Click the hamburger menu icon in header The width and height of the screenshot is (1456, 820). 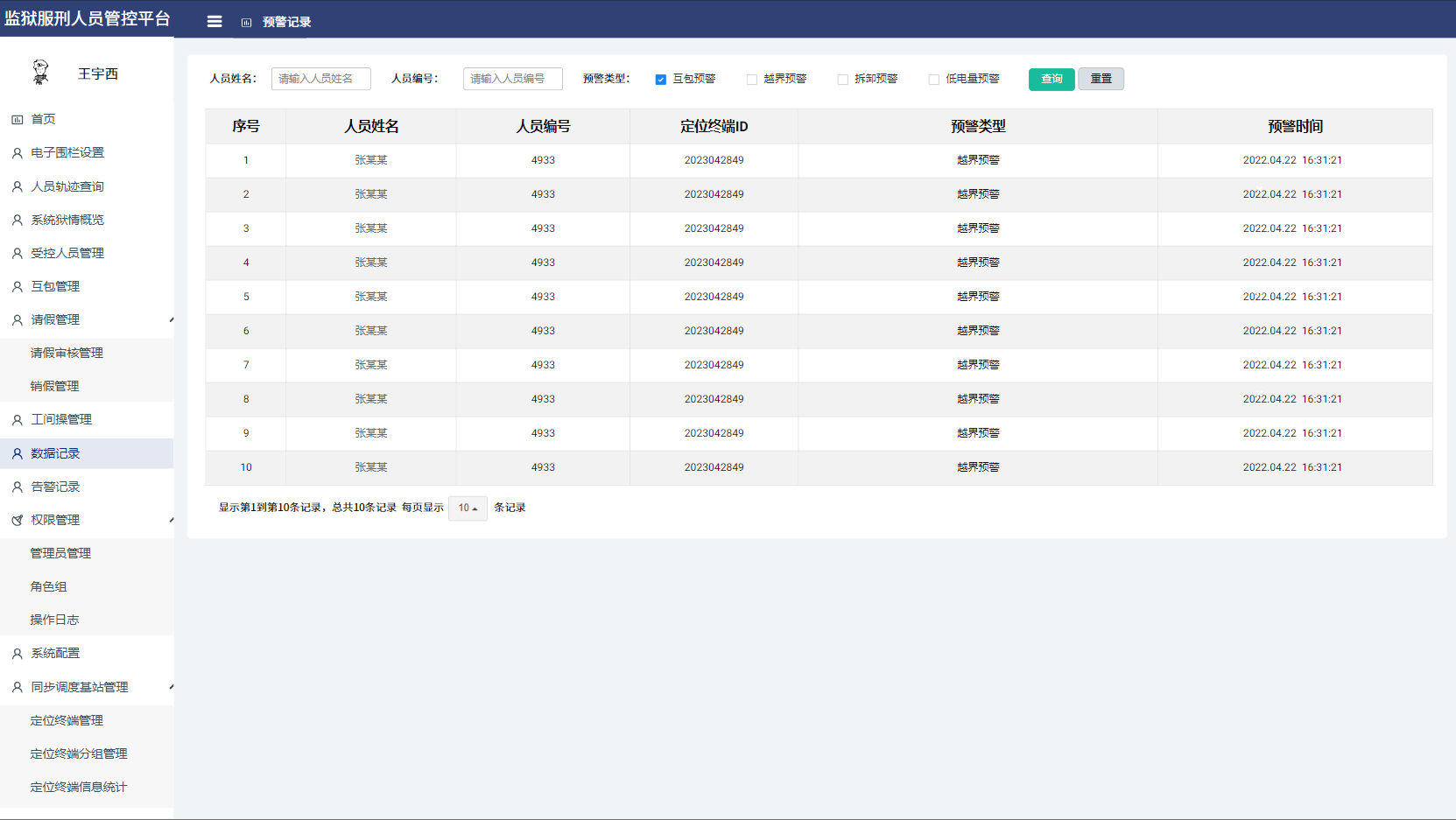point(215,22)
